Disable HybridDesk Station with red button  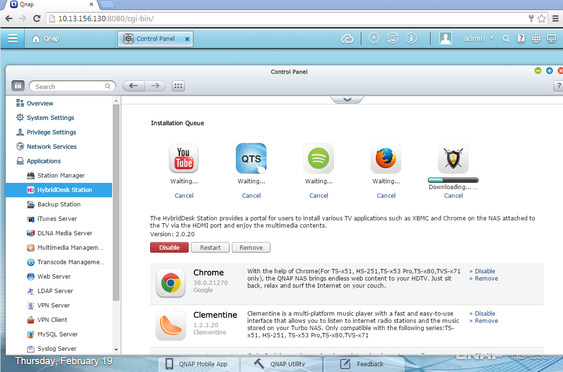(169, 247)
